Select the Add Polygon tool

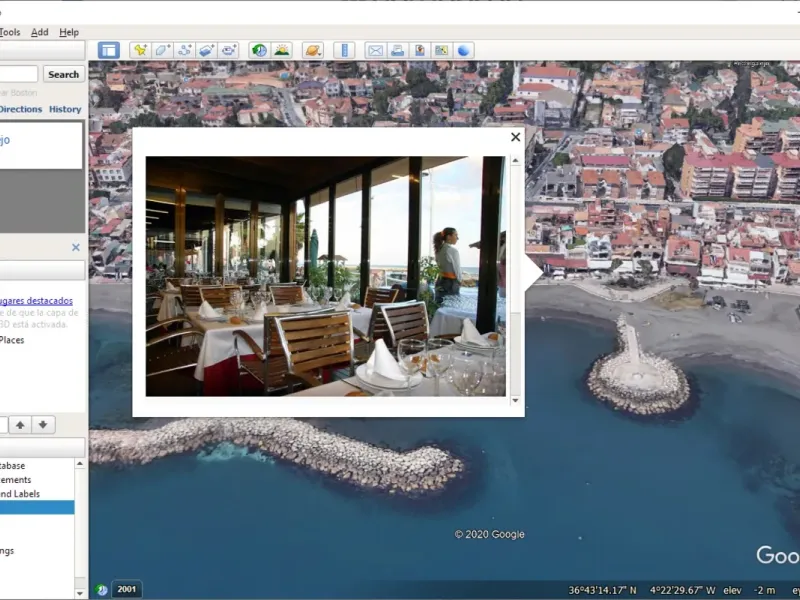click(162, 50)
